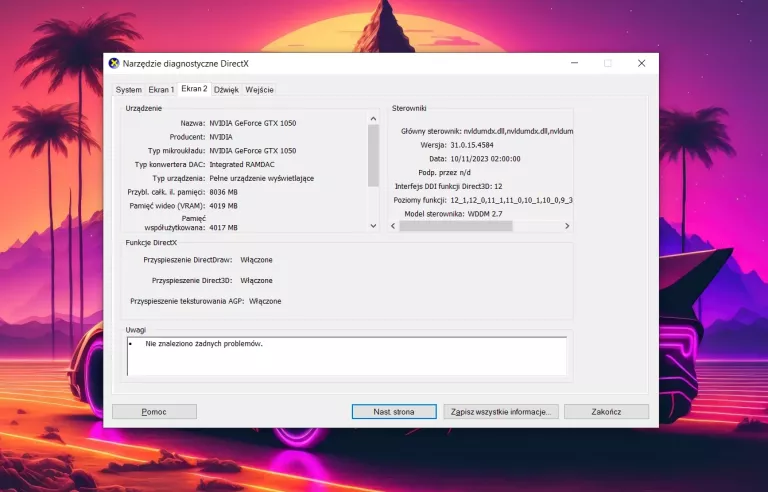The width and height of the screenshot is (768, 492).
Task: Select the Ekran 2 tab
Action: [194, 89]
